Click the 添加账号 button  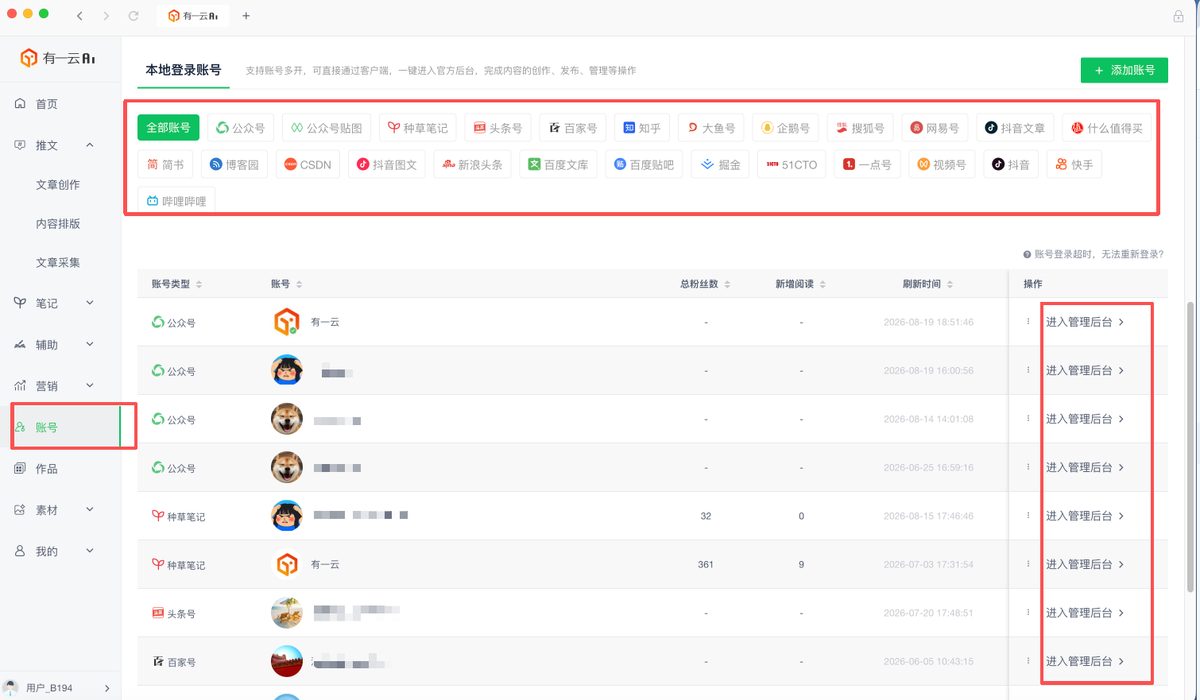point(1124,70)
